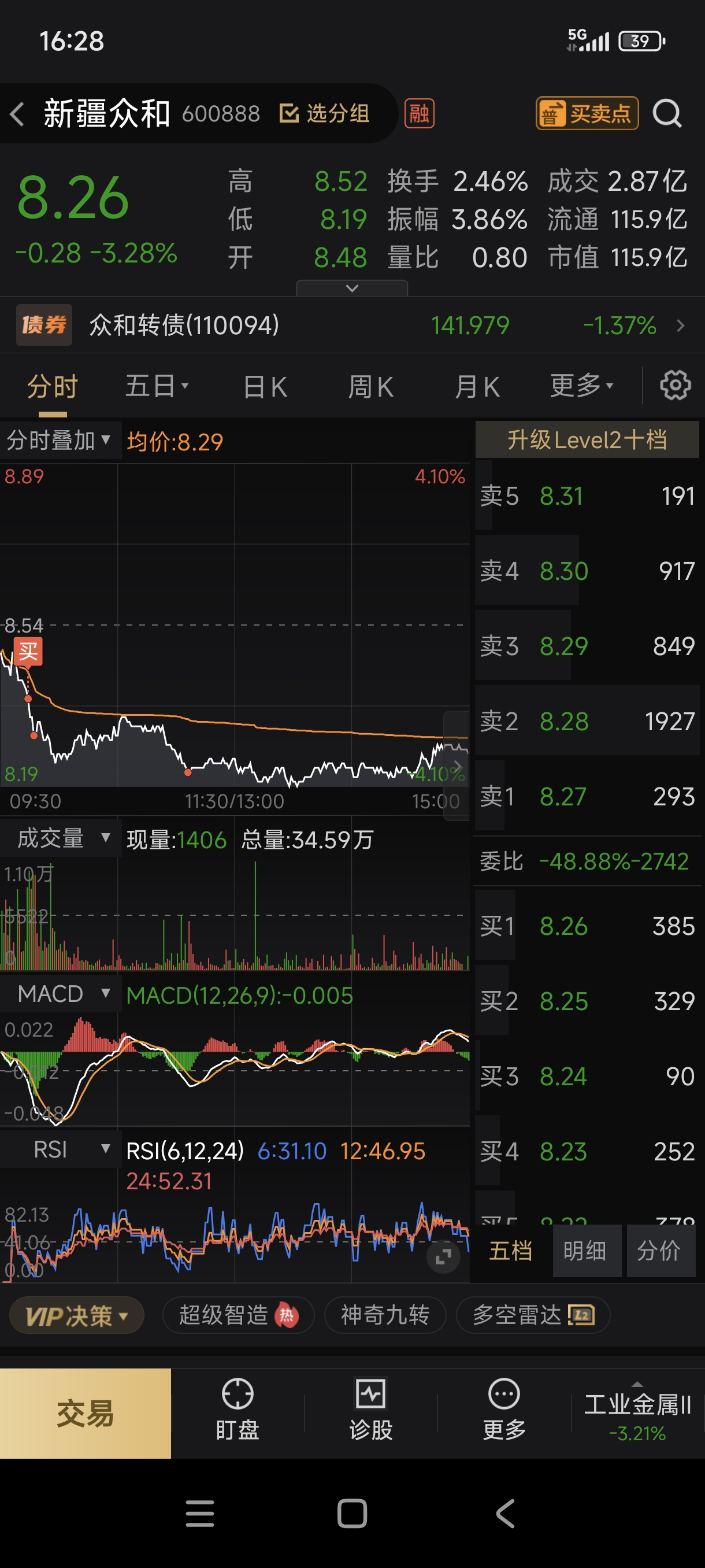705x1568 pixels.
Task: Tap 买3 8.24 order row
Action: point(587,1076)
